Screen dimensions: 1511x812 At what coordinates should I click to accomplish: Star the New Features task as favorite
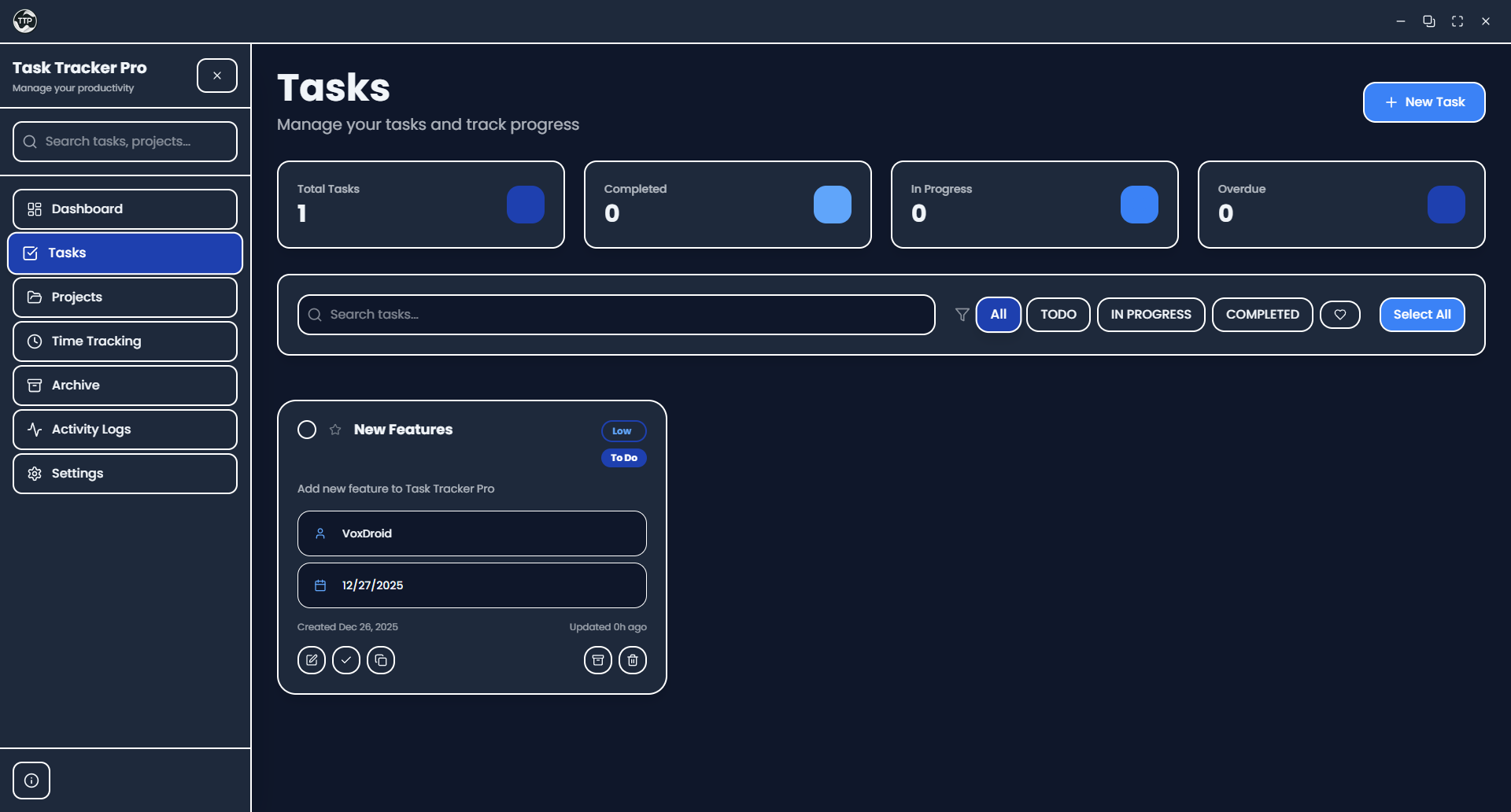click(x=334, y=430)
